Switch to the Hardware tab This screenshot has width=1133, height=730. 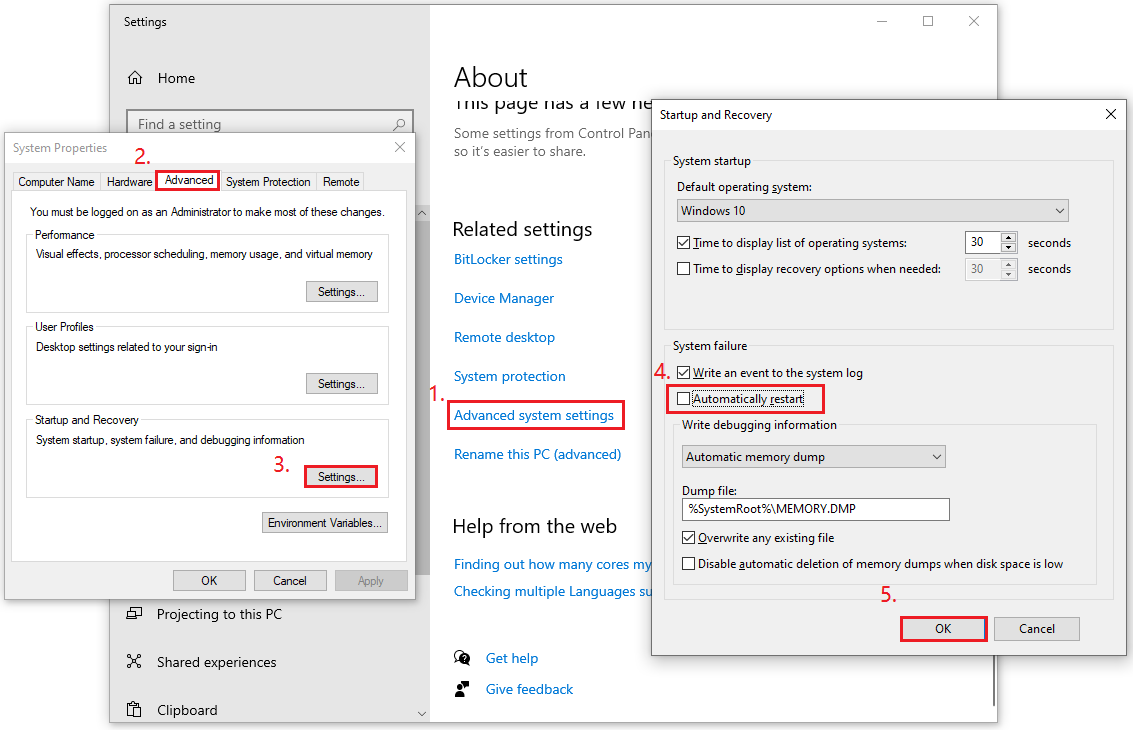[x=129, y=182]
